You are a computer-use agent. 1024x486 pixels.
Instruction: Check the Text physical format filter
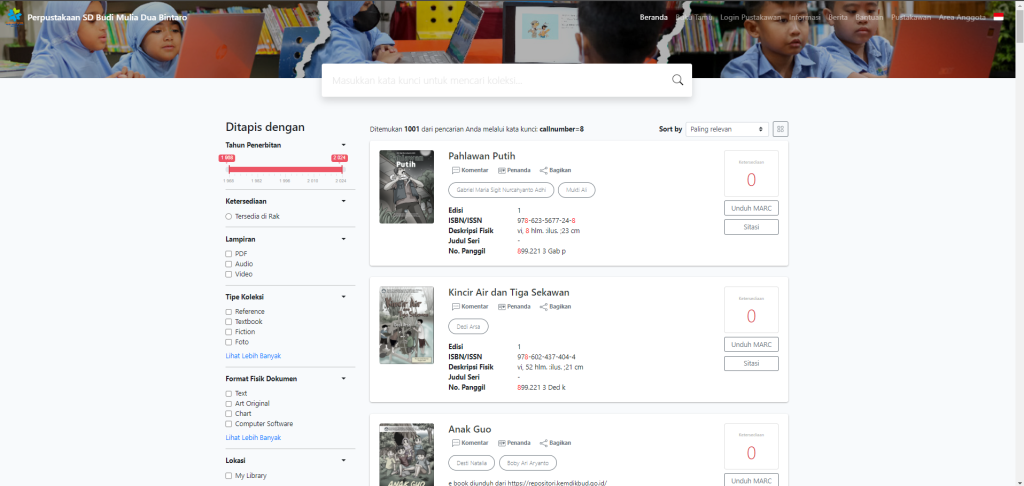[x=229, y=393]
